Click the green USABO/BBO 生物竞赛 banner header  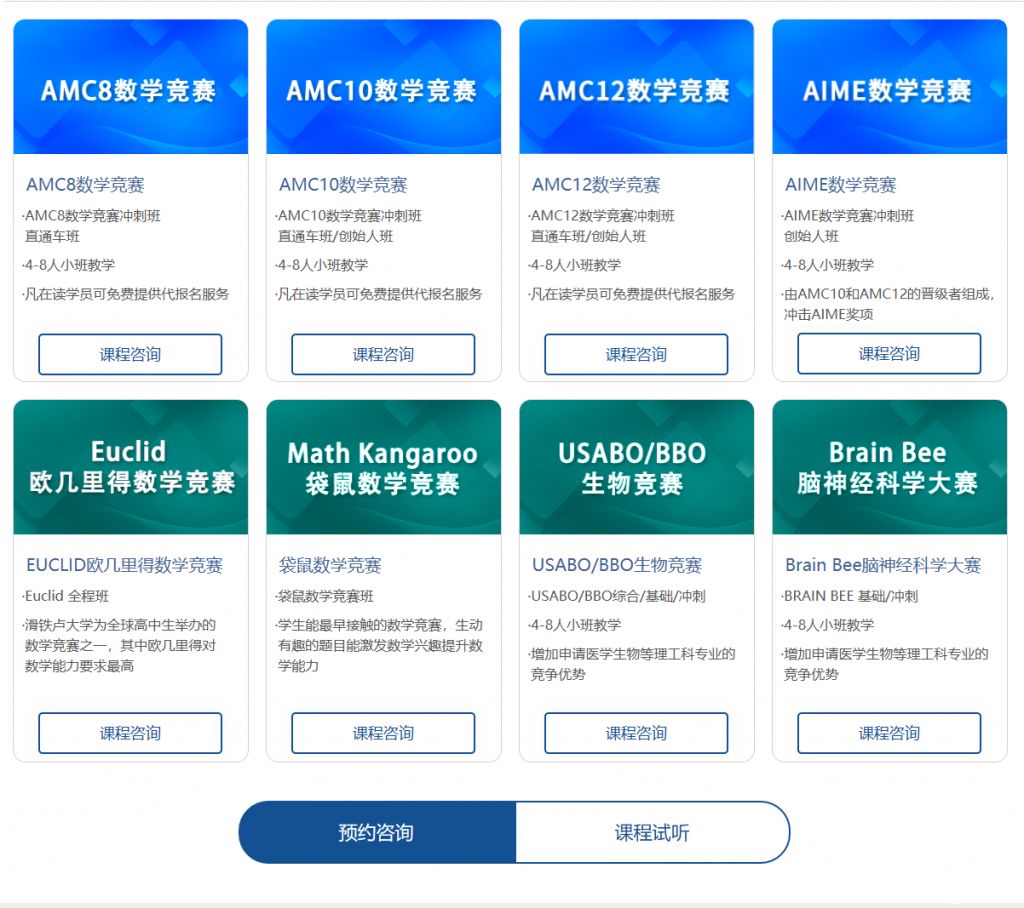tap(636, 466)
